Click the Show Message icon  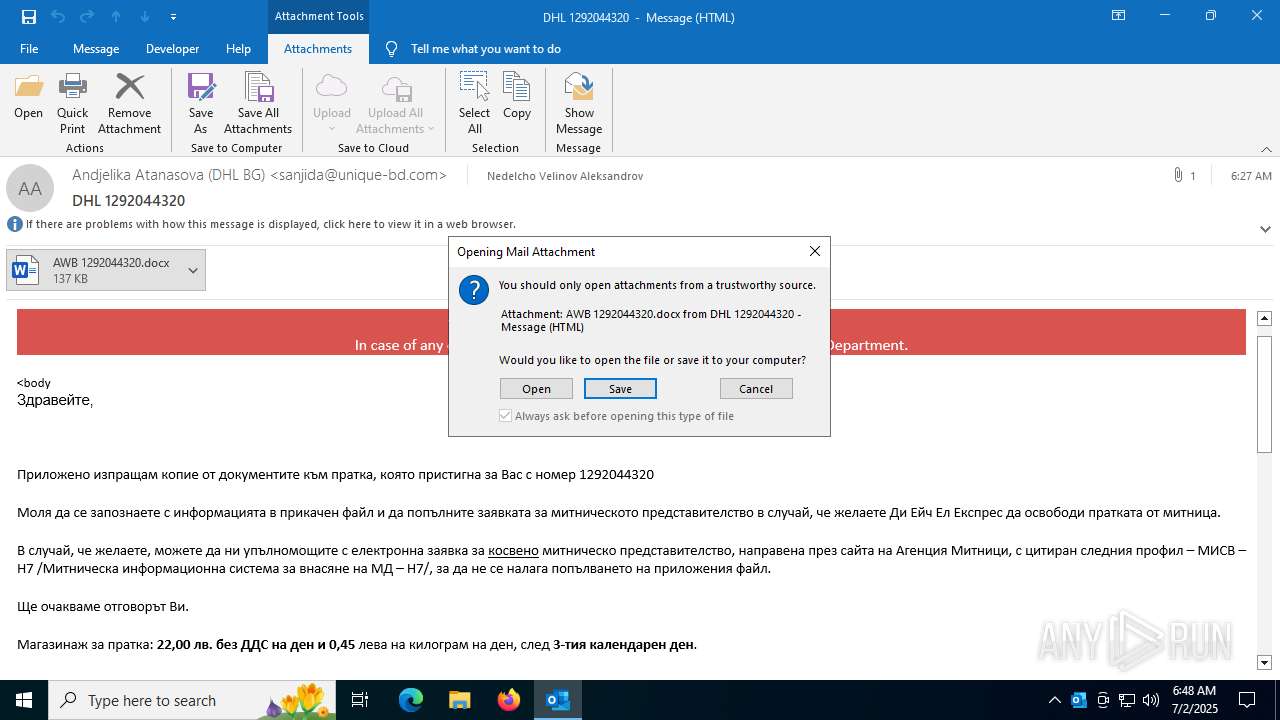[x=579, y=103]
